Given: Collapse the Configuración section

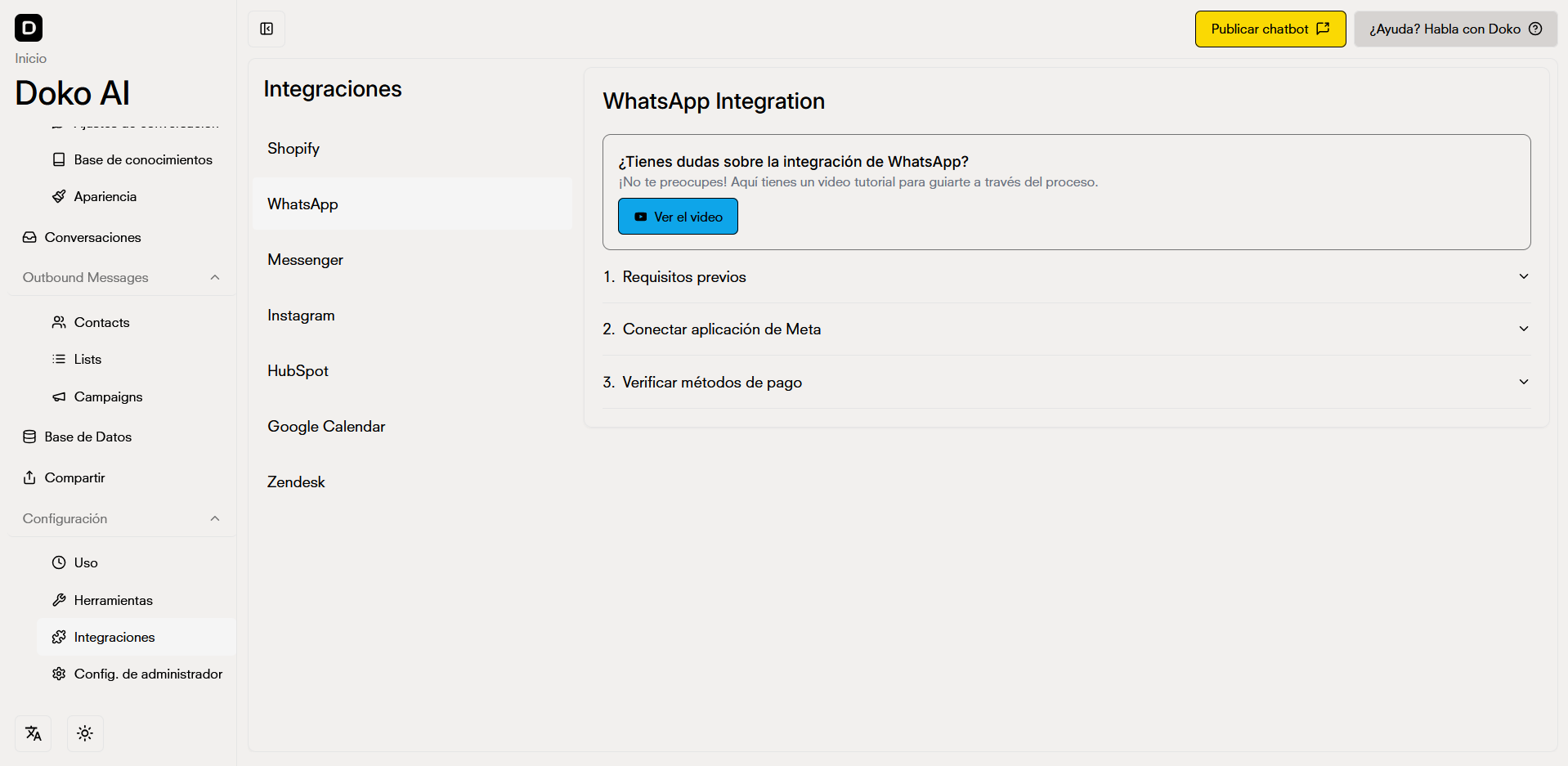Looking at the screenshot, I should click(214, 518).
